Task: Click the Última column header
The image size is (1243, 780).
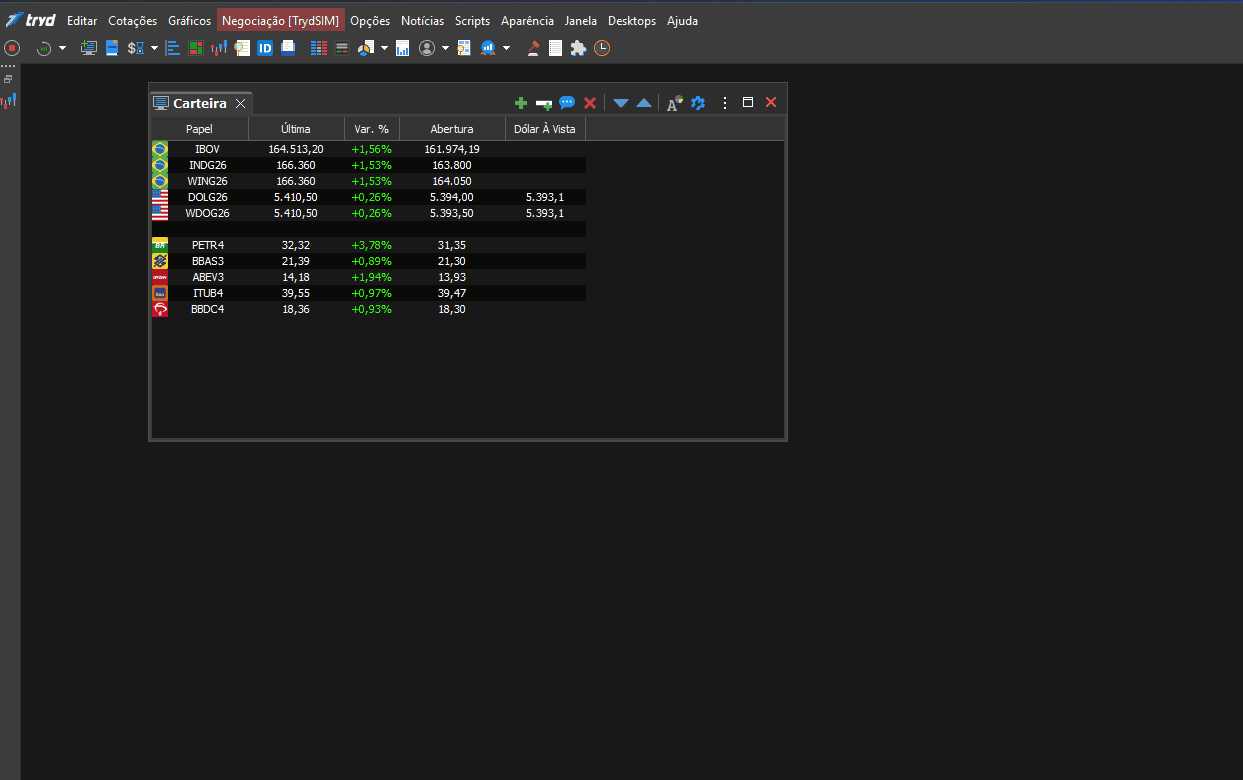Action: pyautogui.click(x=296, y=129)
